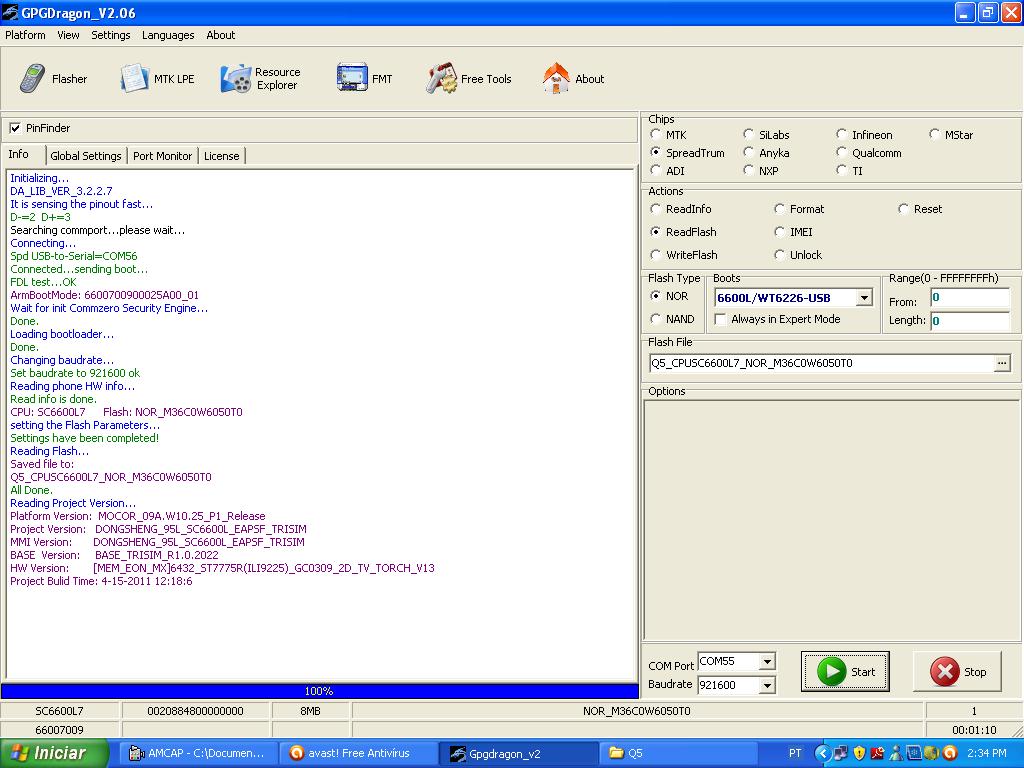The height and width of the screenshot is (768, 1024).
Task: Click the About house icon in toolbar
Action: tap(556, 78)
